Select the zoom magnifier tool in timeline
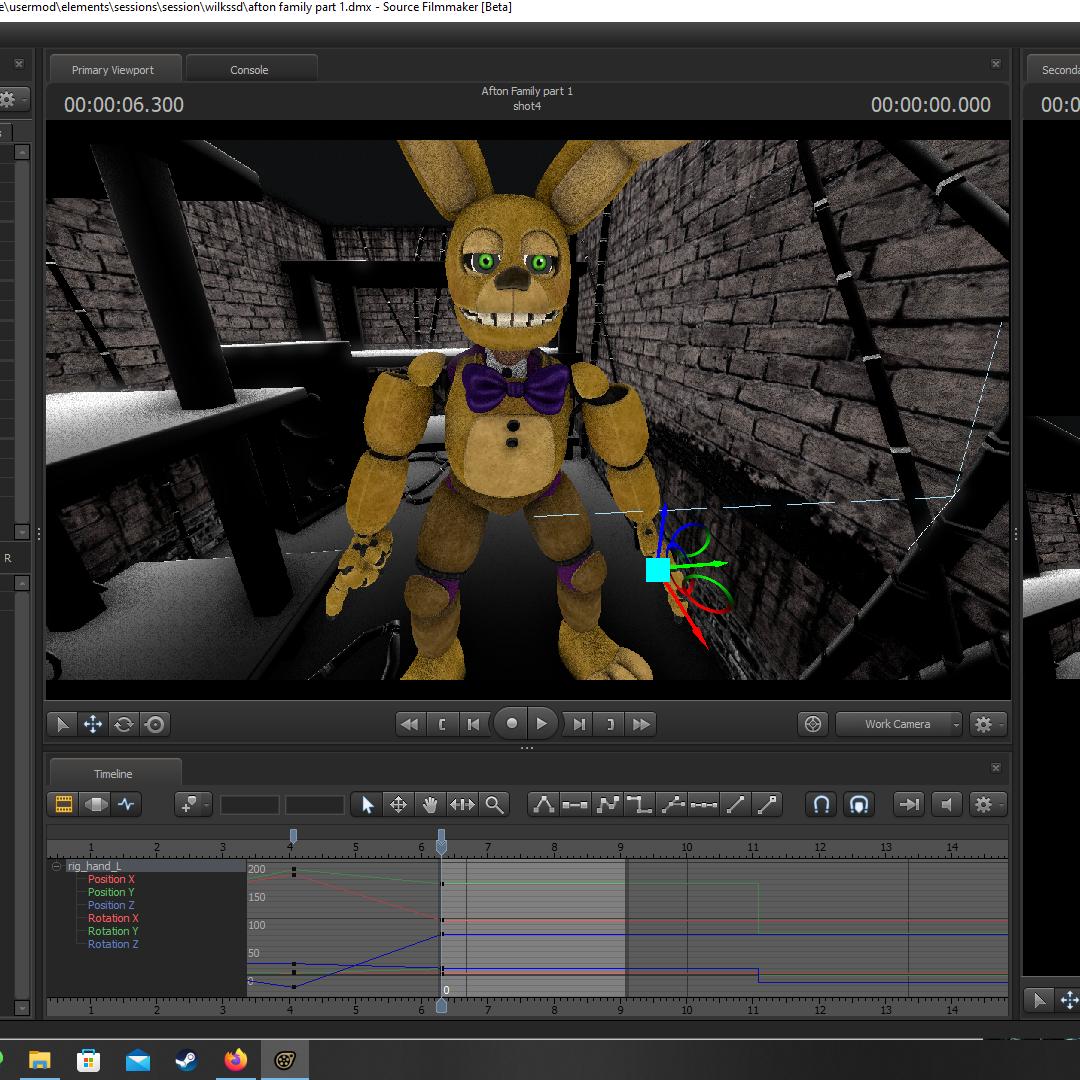This screenshot has height=1080, width=1080. pos(494,804)
